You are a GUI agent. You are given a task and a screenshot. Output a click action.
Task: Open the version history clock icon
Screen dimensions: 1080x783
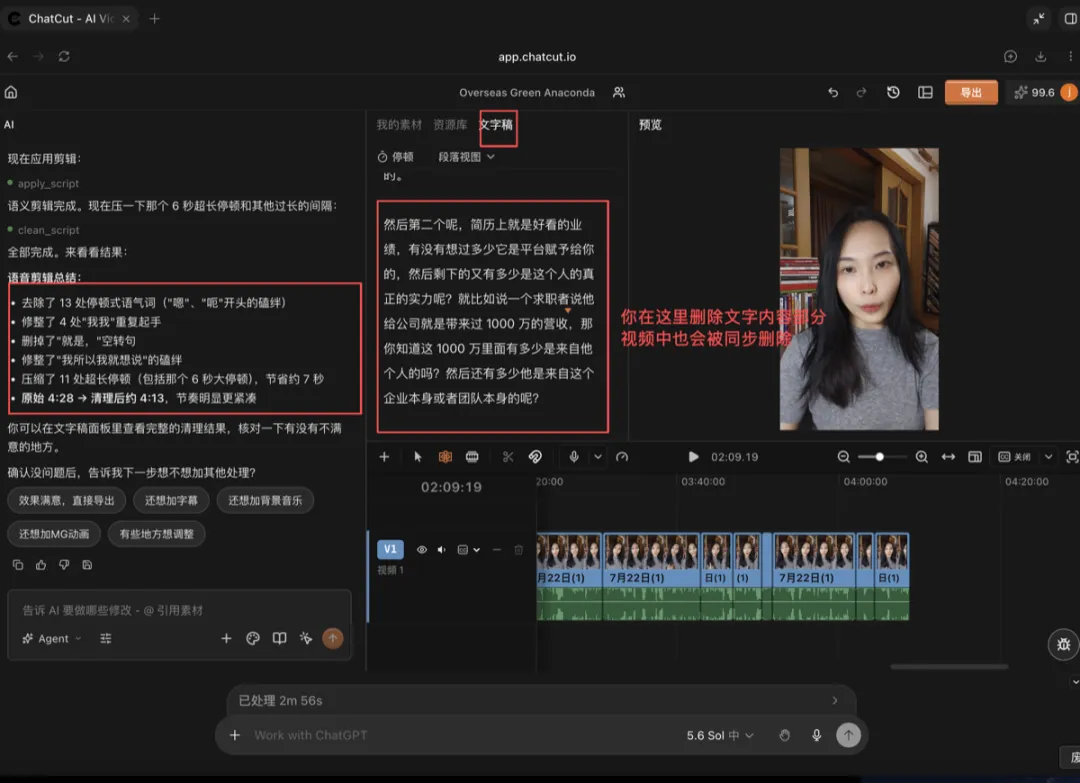[x=893, y=92]
